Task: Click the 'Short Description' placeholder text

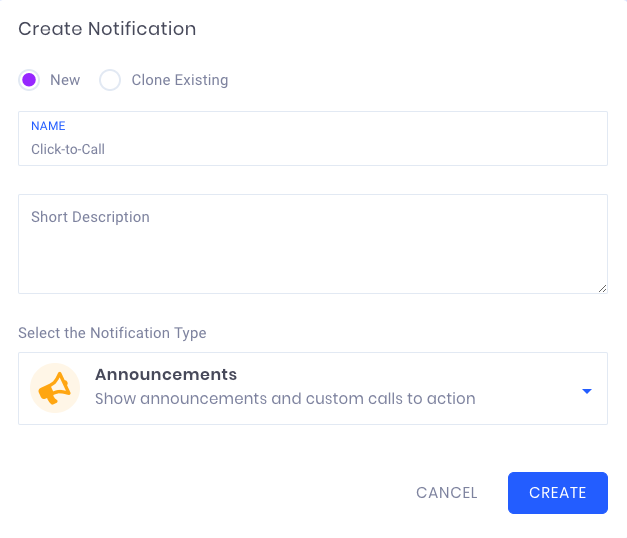Action: click(90, 217)
